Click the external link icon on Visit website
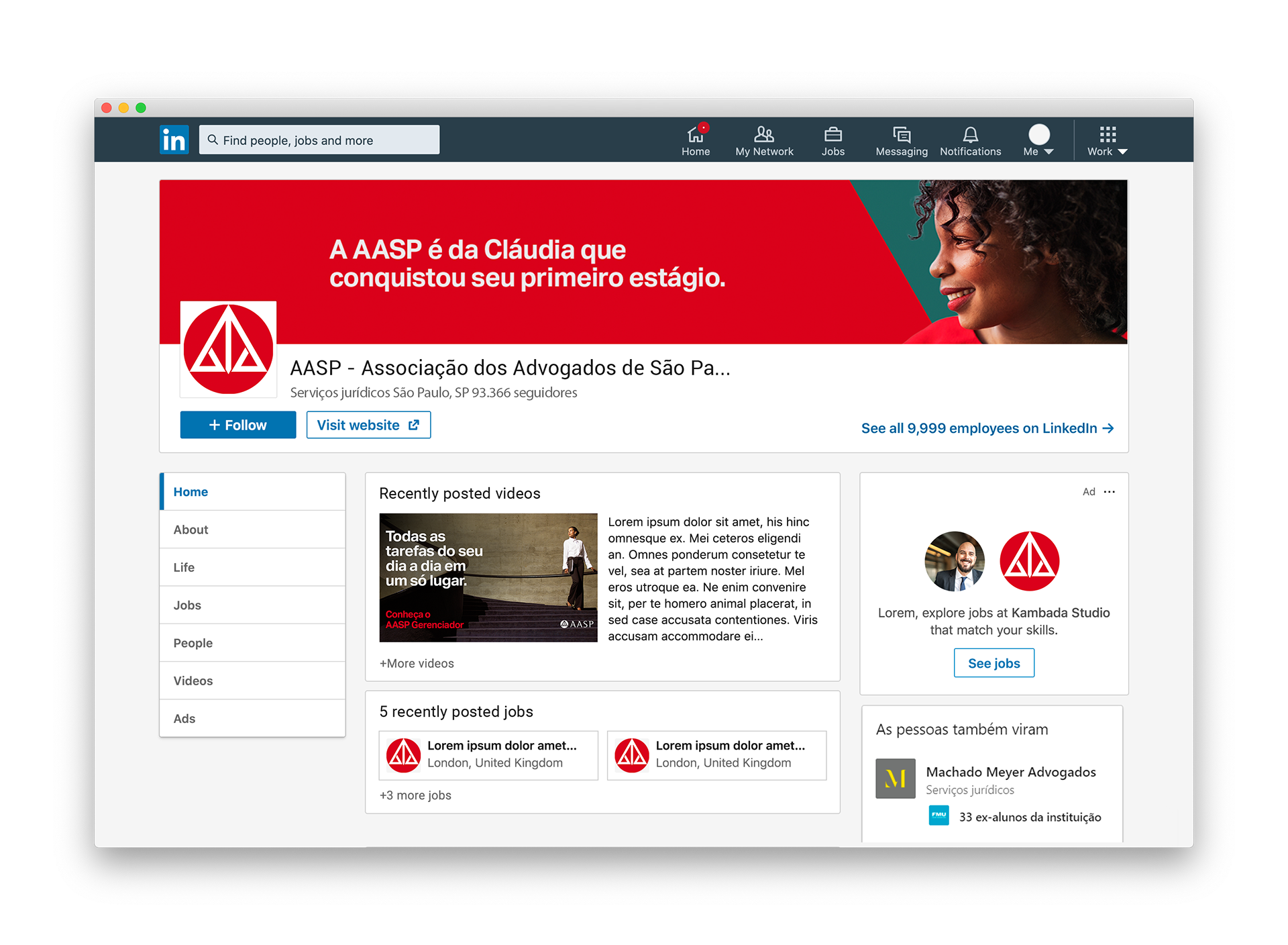The height and width of the screenshot is (945, 1288). coord(414,425)
